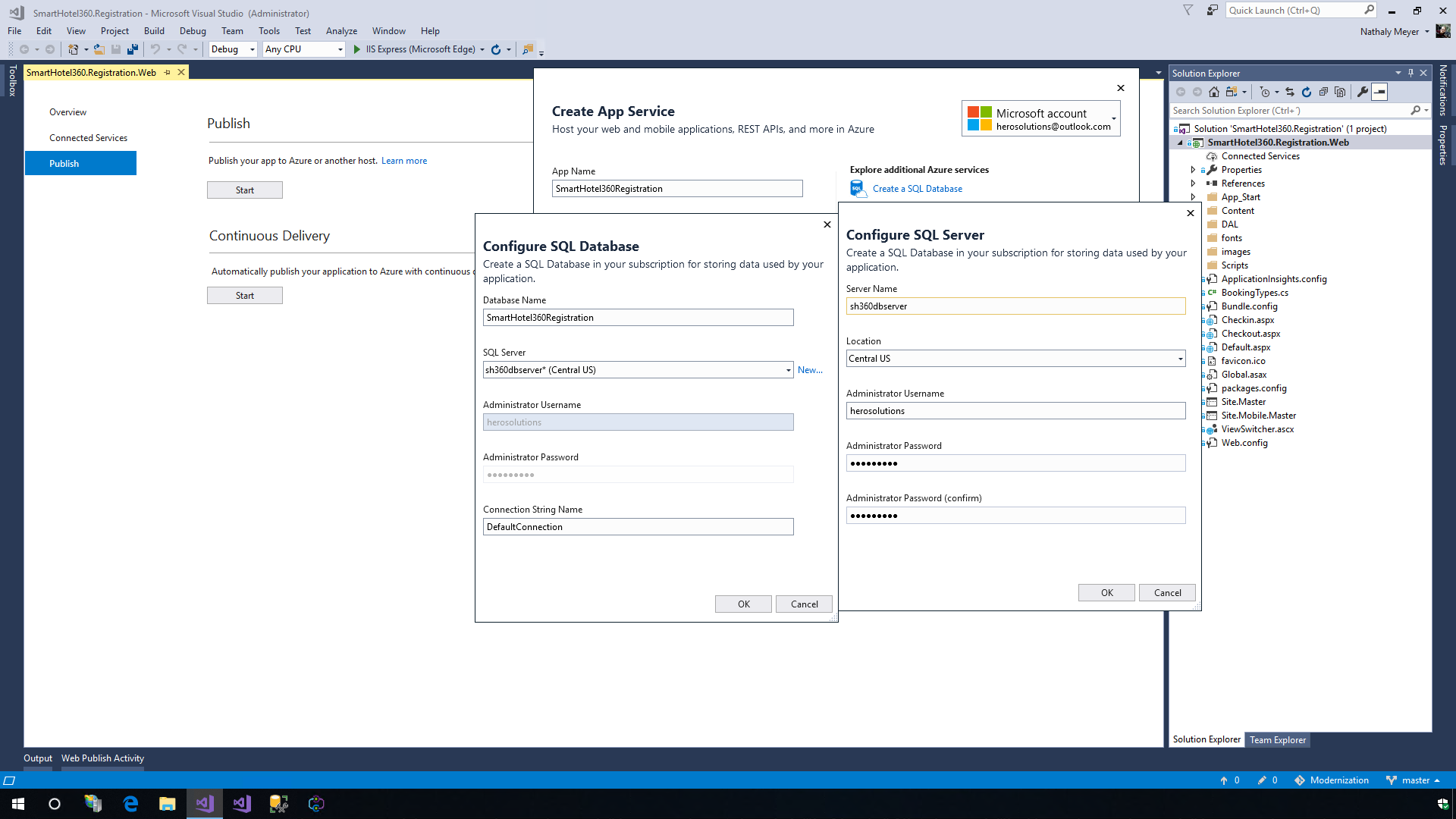Screen dimensions: 1456x819
Task: Click Refresh icon in Solution Explorer toolbar
Action: [1307, 92]
